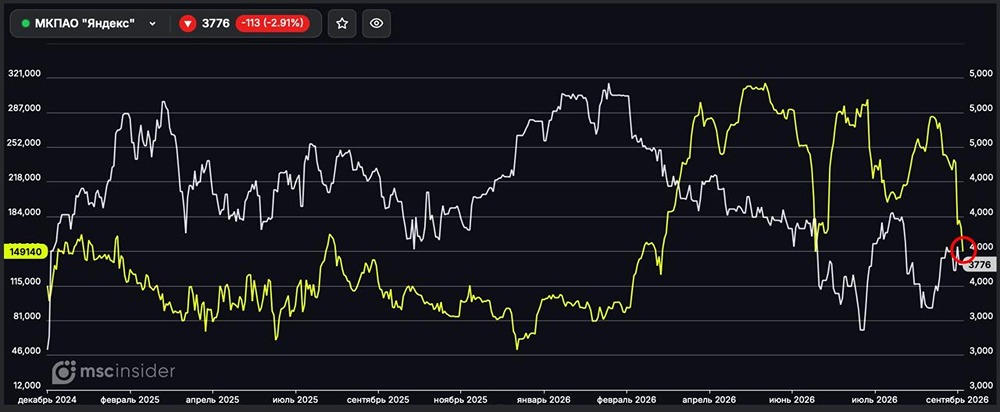The width and height of the screenshot is (1000, 412).
Task: Click the 218,000 left axis label
Action: coord(25,178)
